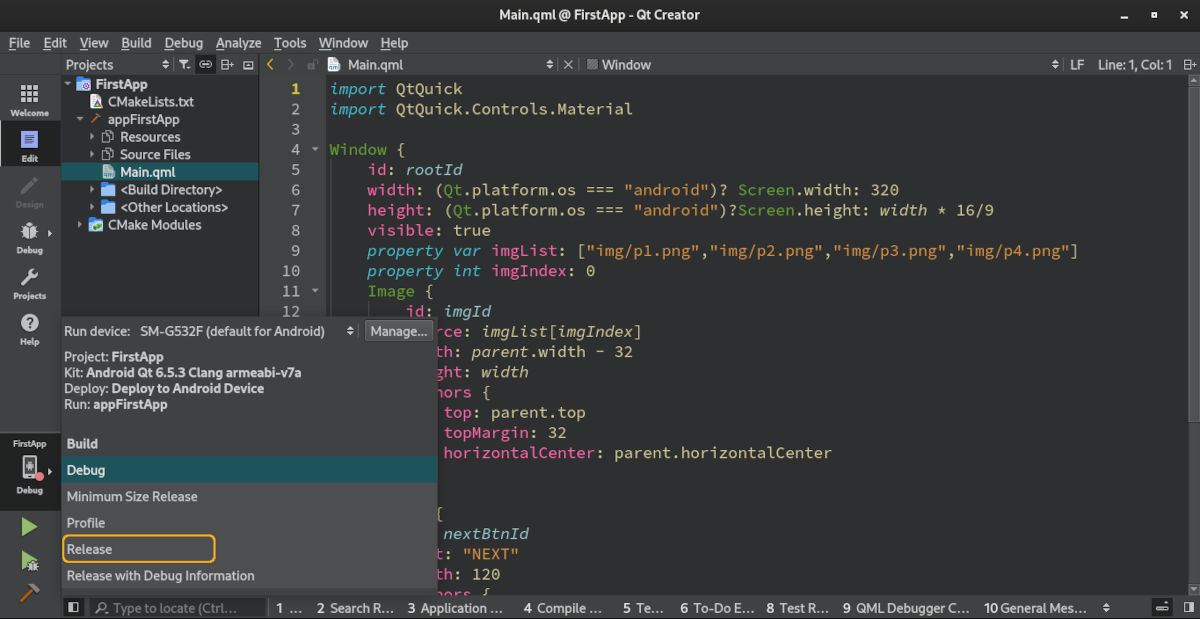Image resolution: width=1200 pixels, height=619 pixels.
Task: Open the Edit menu
Action: [55, 43]
